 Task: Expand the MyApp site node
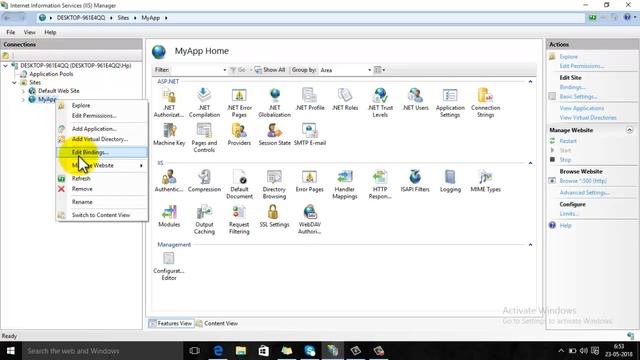(23, 100)
